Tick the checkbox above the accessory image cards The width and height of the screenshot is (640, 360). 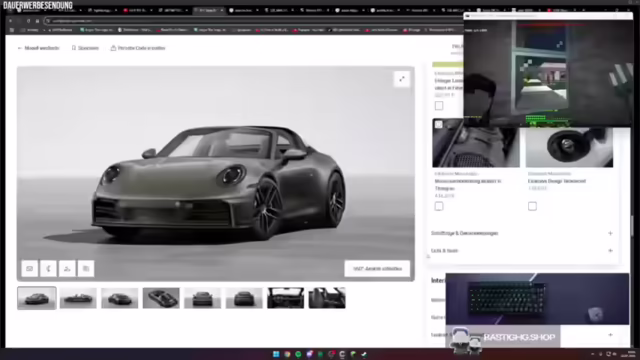pyautogui.click(x=439, y=106)
